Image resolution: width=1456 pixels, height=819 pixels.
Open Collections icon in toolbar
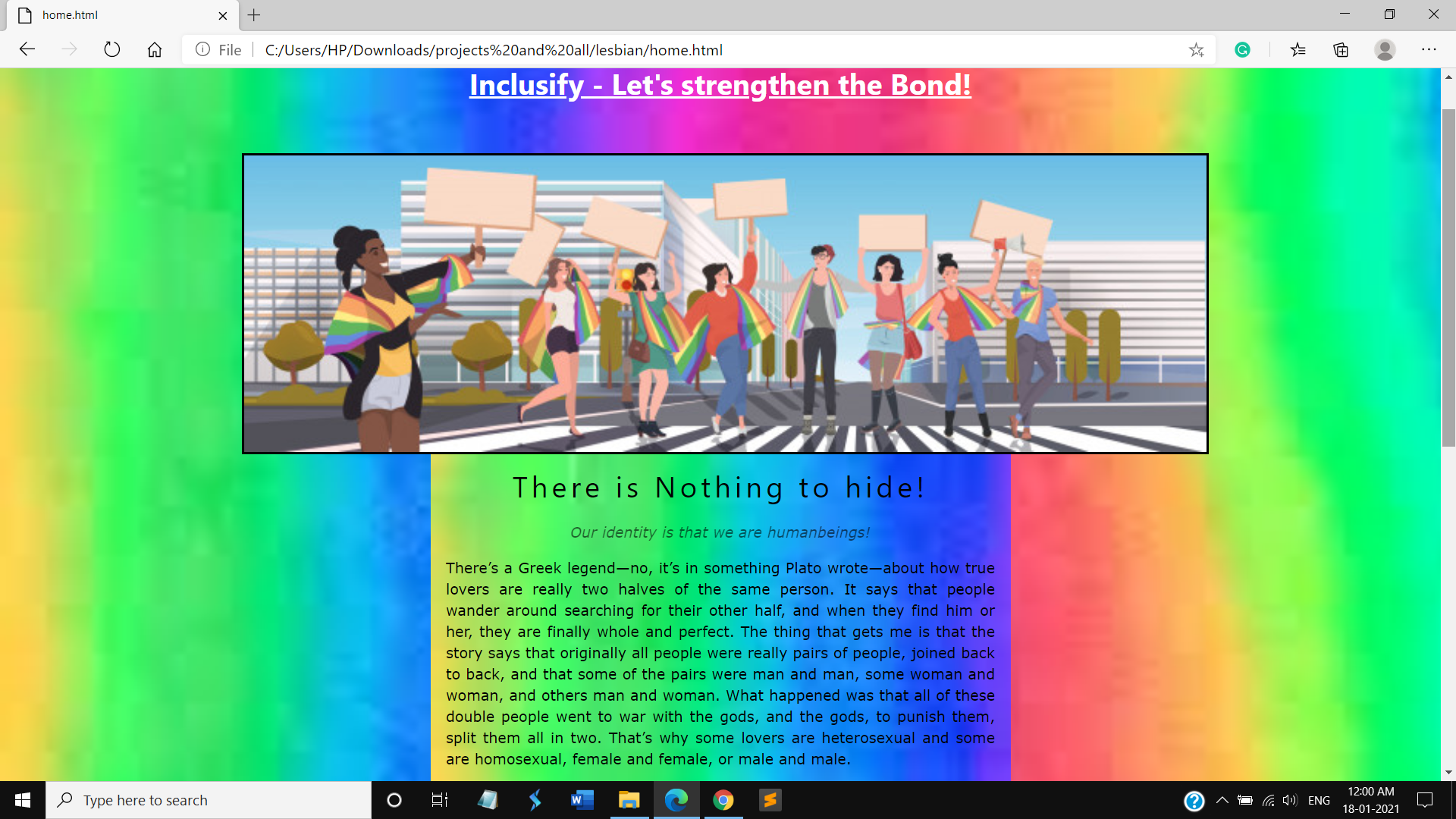pyautogui.click(x=1341, y=50)
